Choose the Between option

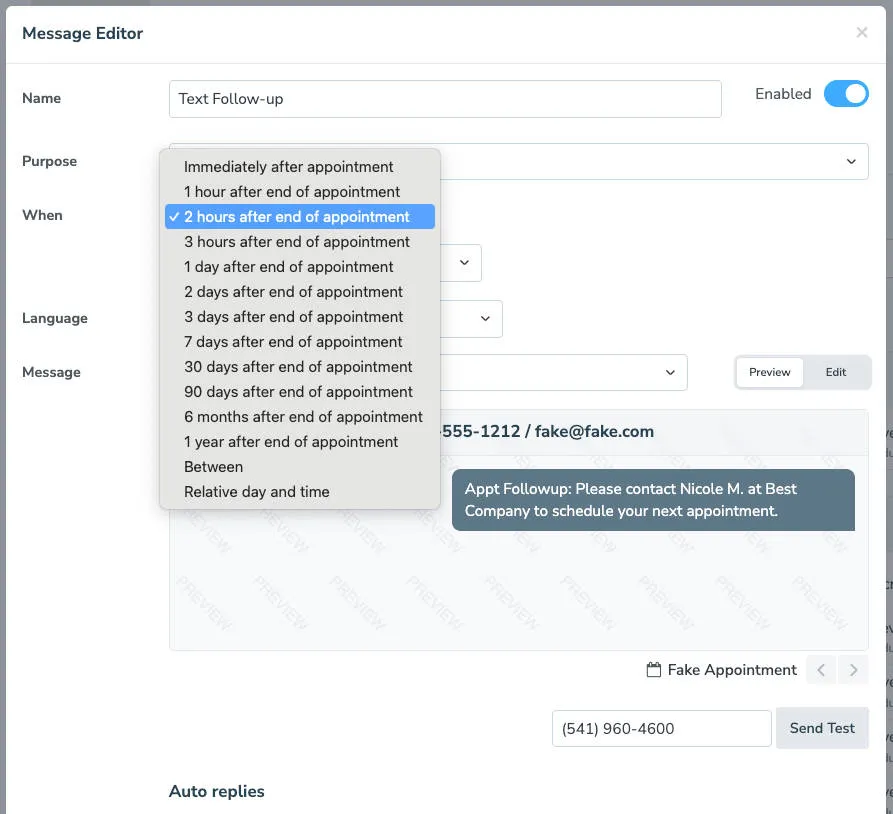click(211, 466)
